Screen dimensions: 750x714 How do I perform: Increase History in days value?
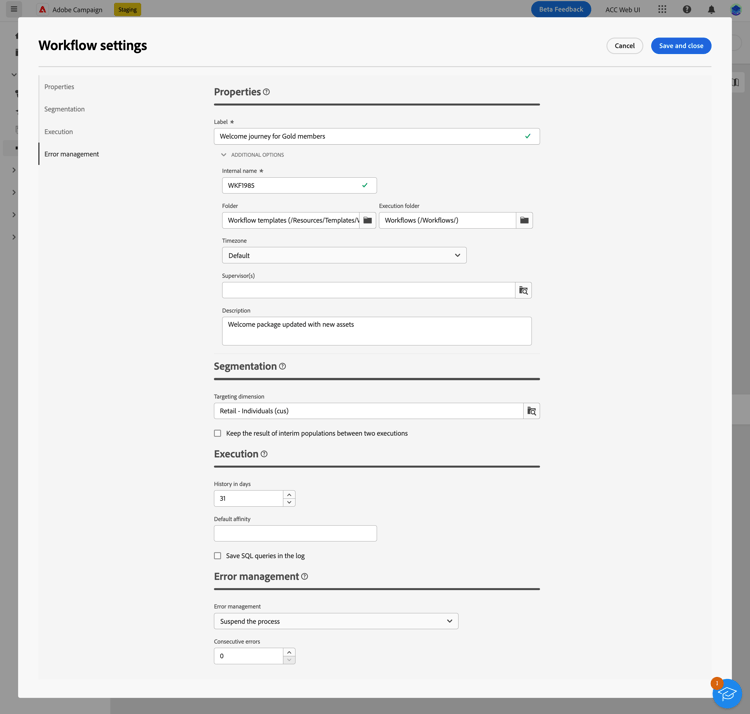289,494
